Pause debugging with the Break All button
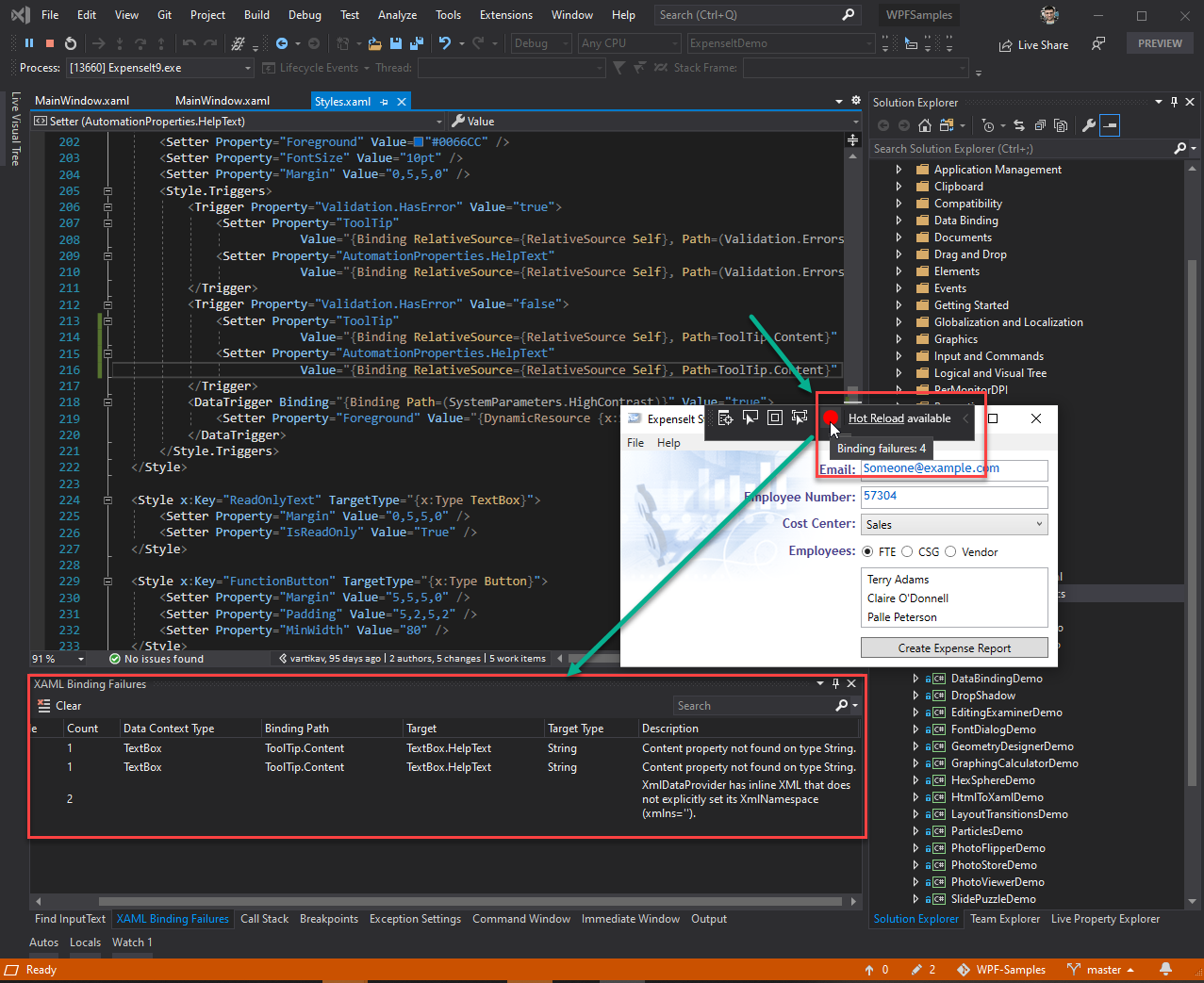Screen dimensions: 1204x983 tap(29, 43)
